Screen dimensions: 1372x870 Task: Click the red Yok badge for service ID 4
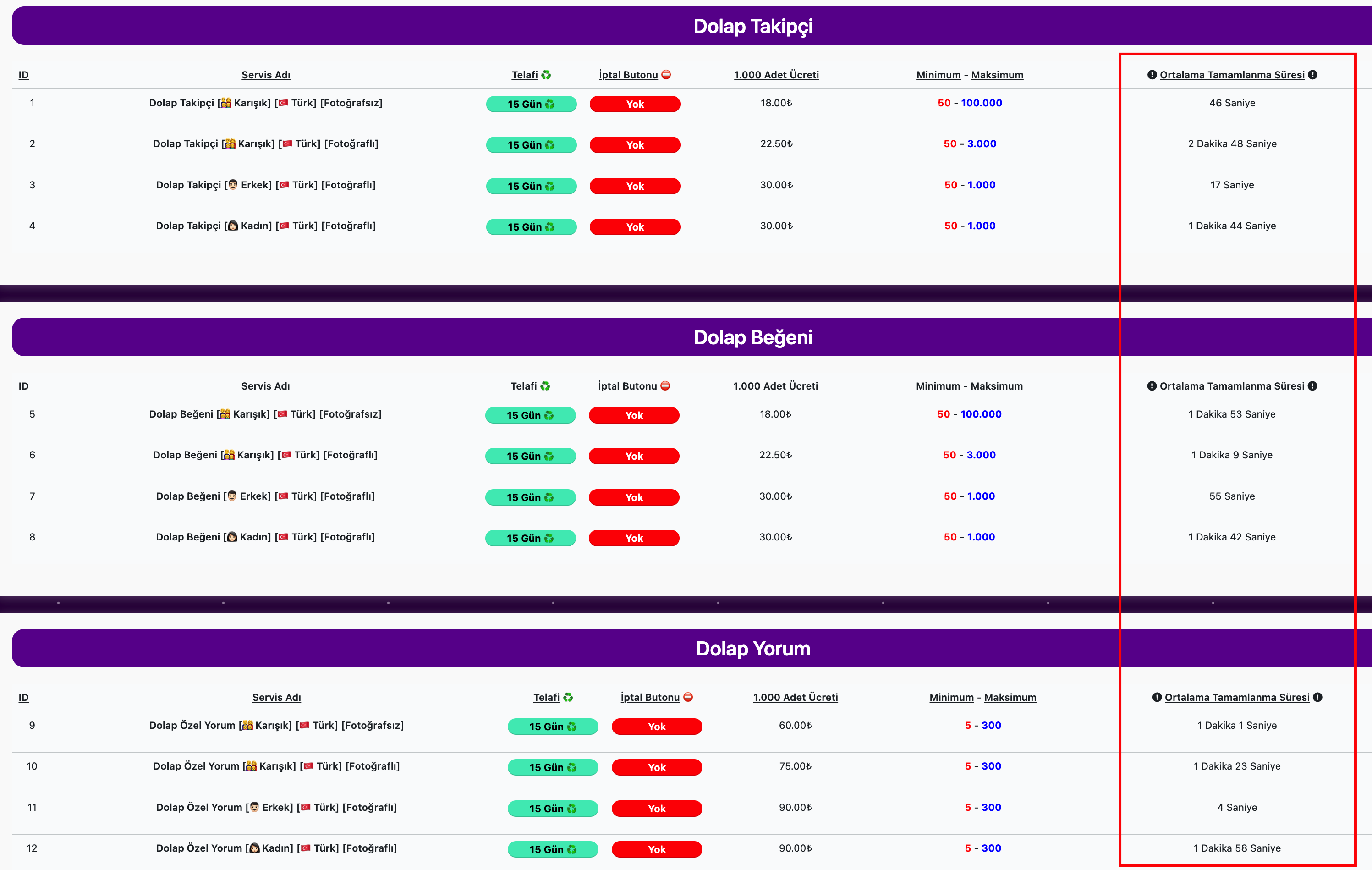pos(635,227)
